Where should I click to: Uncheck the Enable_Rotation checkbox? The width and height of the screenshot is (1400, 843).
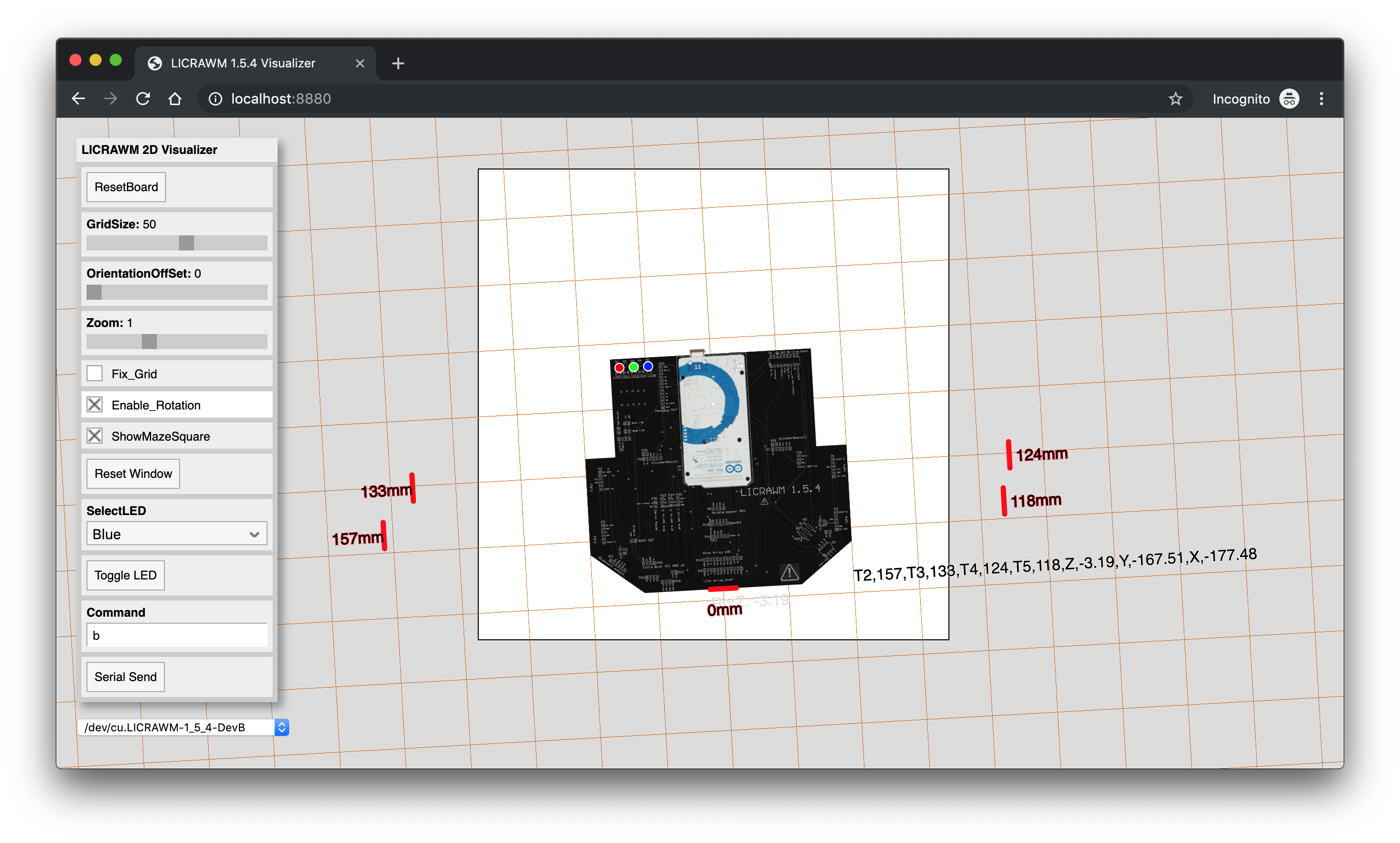(x=95, y=405)
